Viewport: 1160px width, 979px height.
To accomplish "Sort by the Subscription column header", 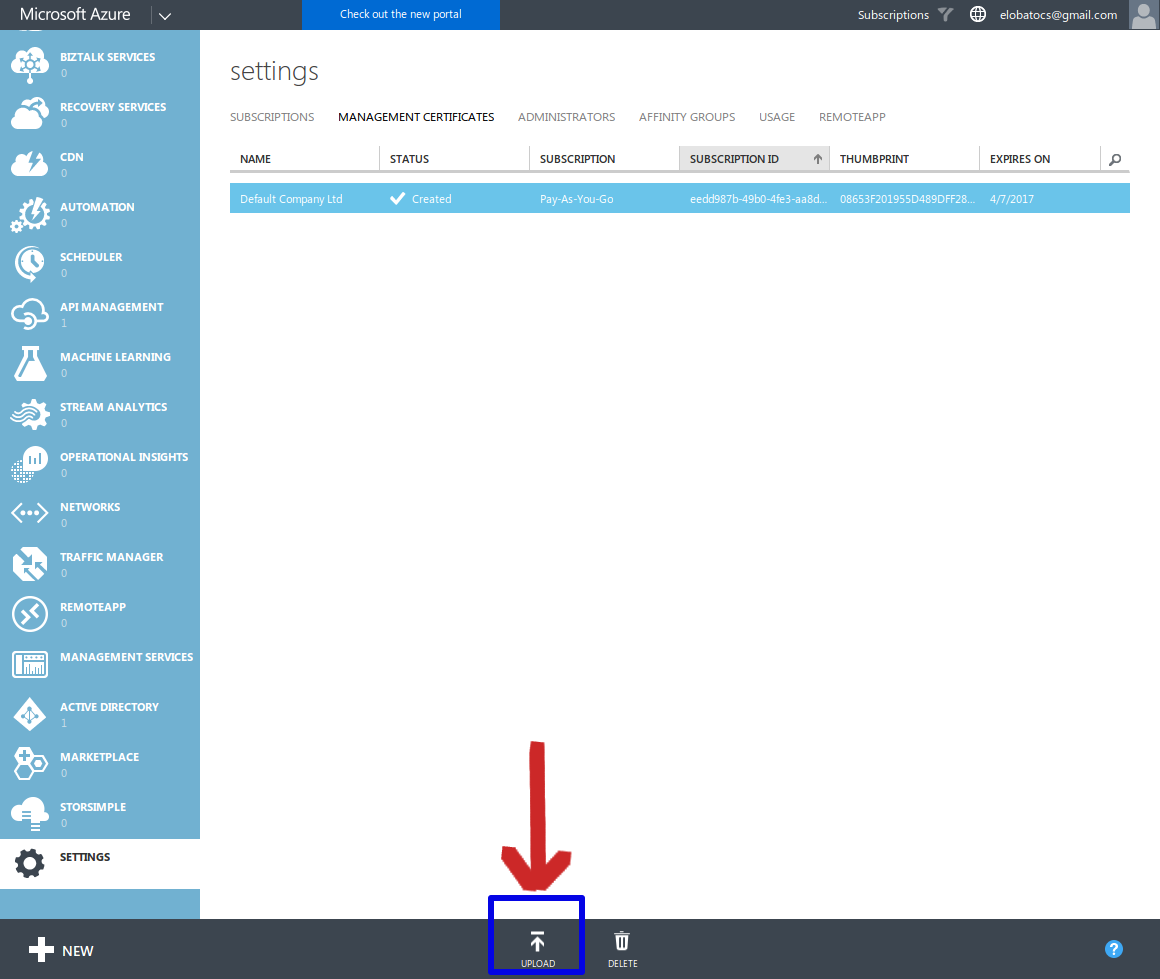I will click(604, 159).
